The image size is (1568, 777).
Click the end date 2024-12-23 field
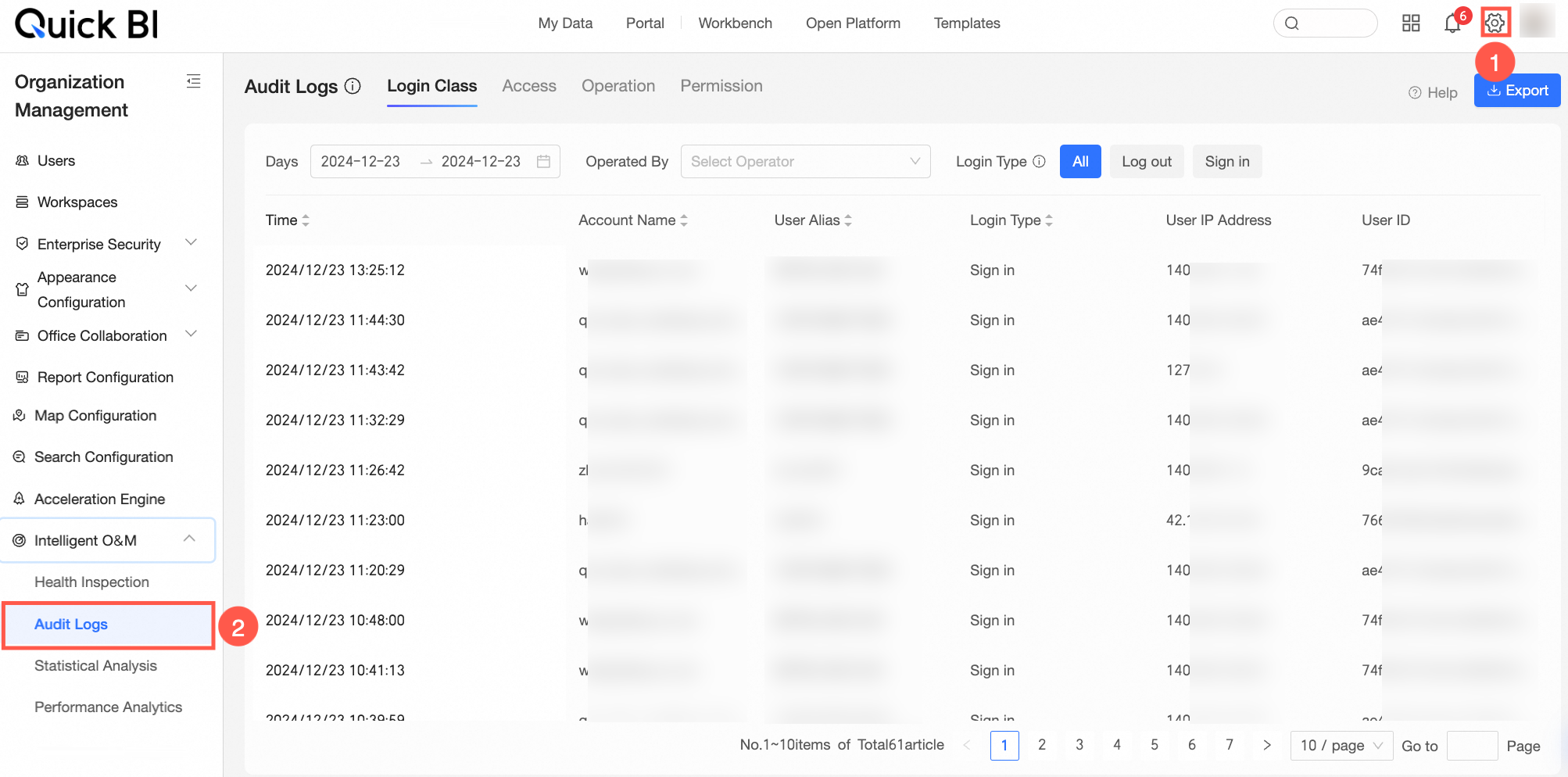click(x=481, y=161)
